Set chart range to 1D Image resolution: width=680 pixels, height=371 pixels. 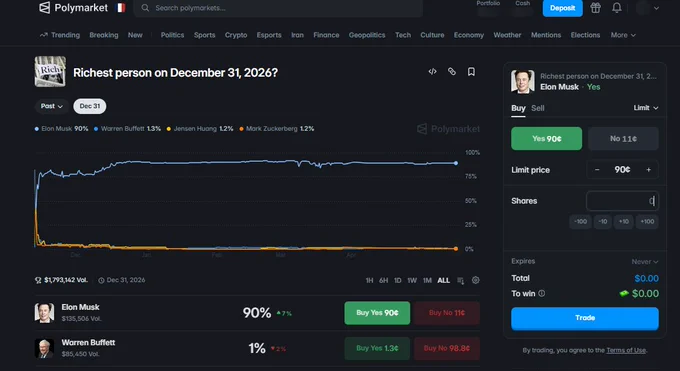(398, 281)
